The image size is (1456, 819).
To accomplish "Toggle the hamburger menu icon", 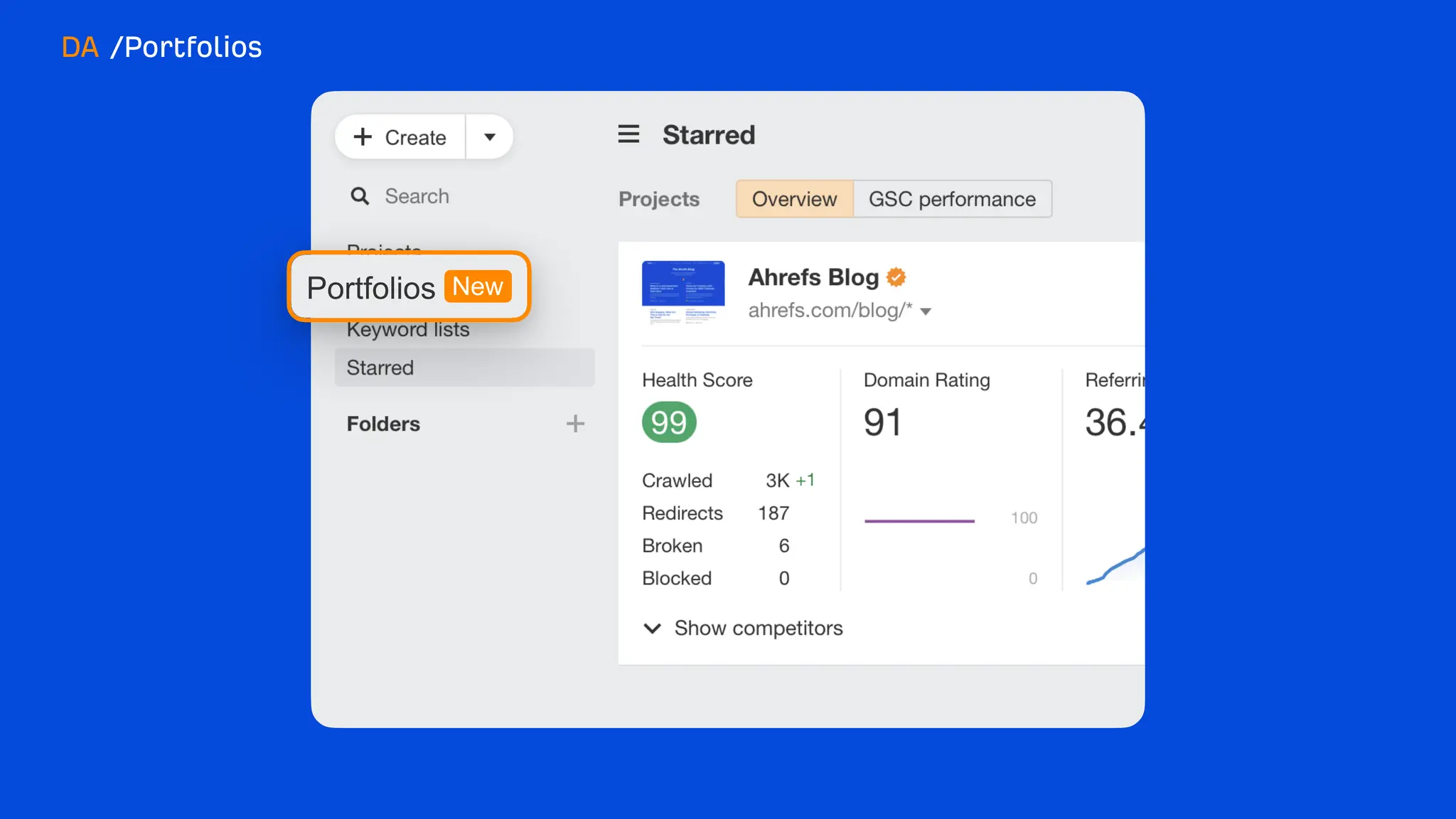I will [x=628, y=134].
